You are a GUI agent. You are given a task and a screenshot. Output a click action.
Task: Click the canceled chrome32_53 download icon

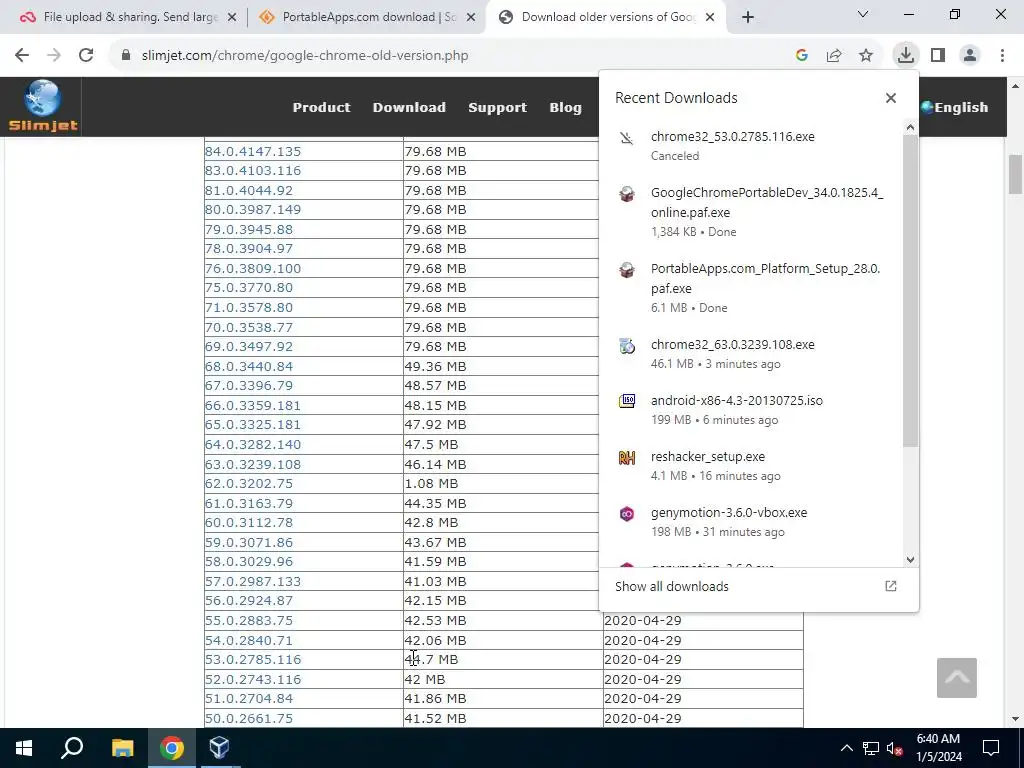click(627, 138)
